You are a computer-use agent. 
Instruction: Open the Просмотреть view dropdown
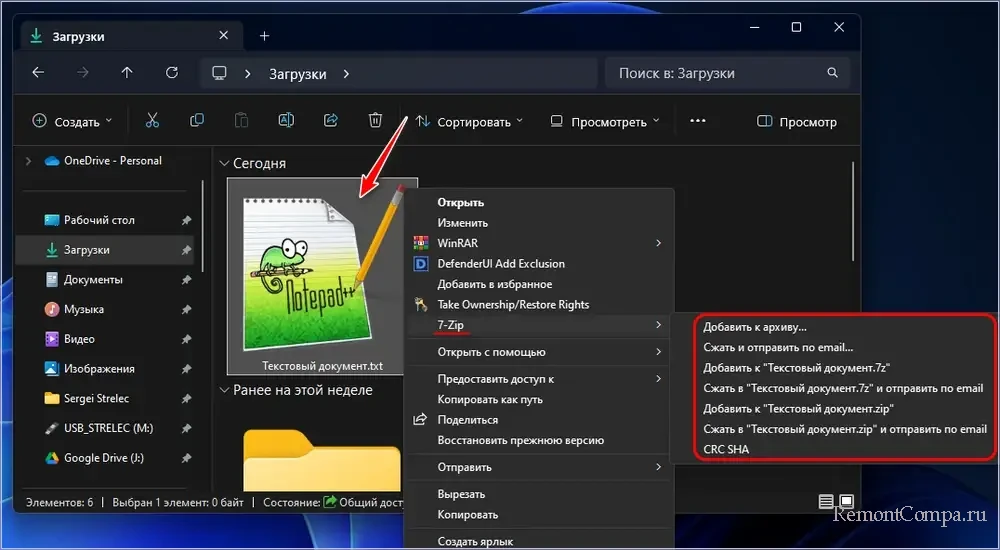(x=605, y=122)
